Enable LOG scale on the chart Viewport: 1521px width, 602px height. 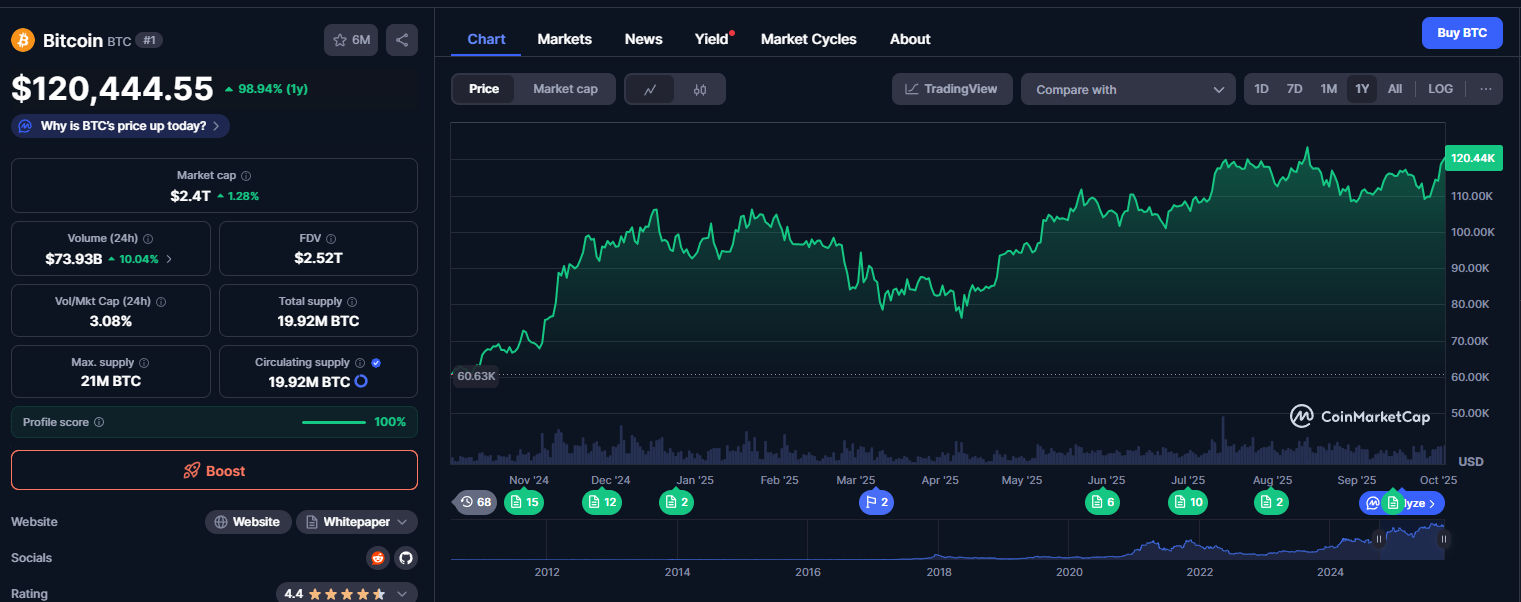tap(1440, 89)
